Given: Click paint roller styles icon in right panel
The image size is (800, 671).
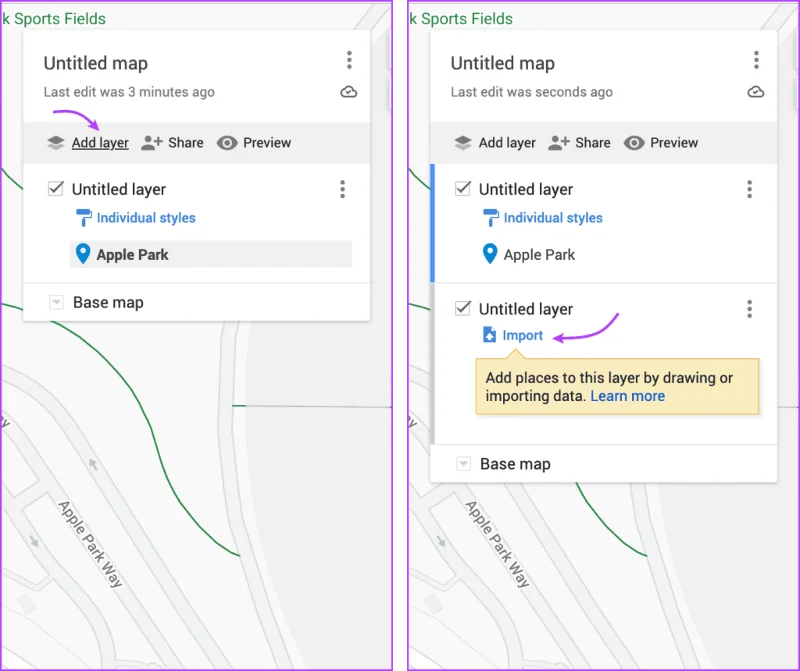Looking at the screenshot, I should 491,218.
